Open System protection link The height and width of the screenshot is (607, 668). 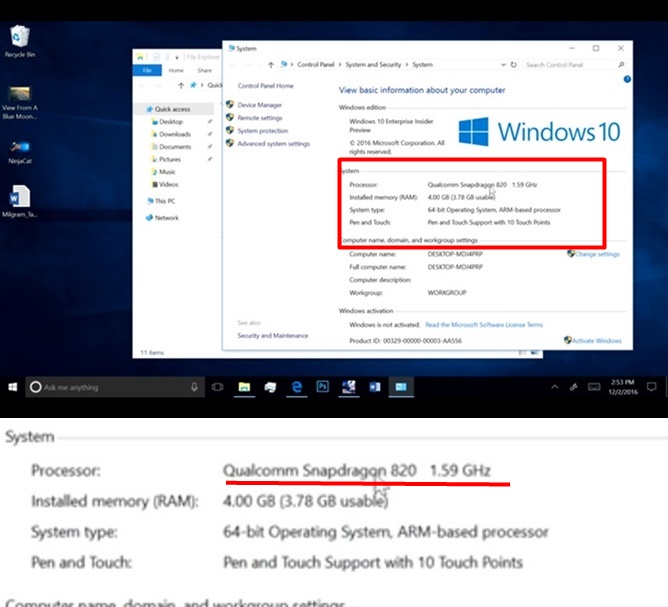[x=262, y=130]
